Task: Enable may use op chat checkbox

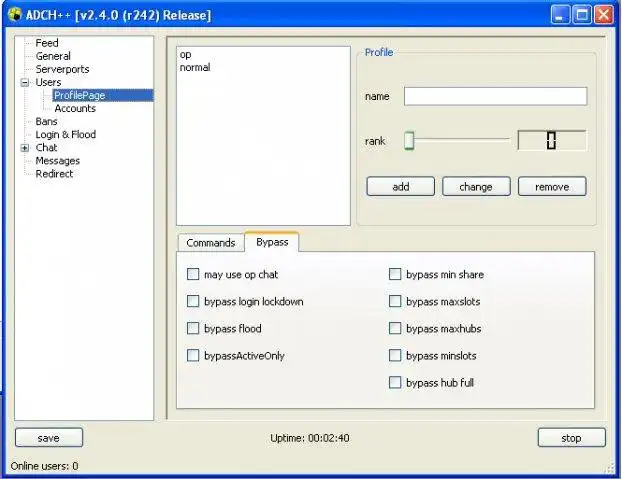Action: pyautogui.click(x=193, y=274)
